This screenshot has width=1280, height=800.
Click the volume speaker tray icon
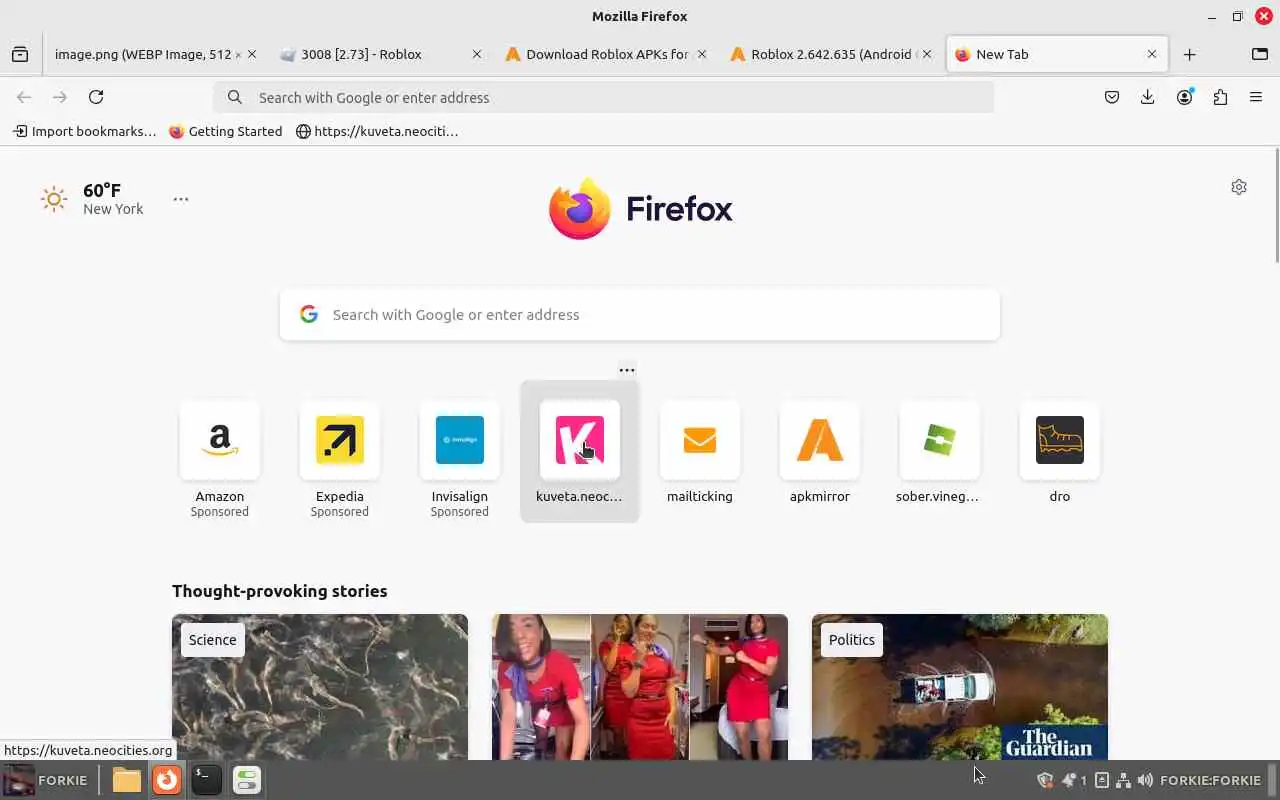1145,780
